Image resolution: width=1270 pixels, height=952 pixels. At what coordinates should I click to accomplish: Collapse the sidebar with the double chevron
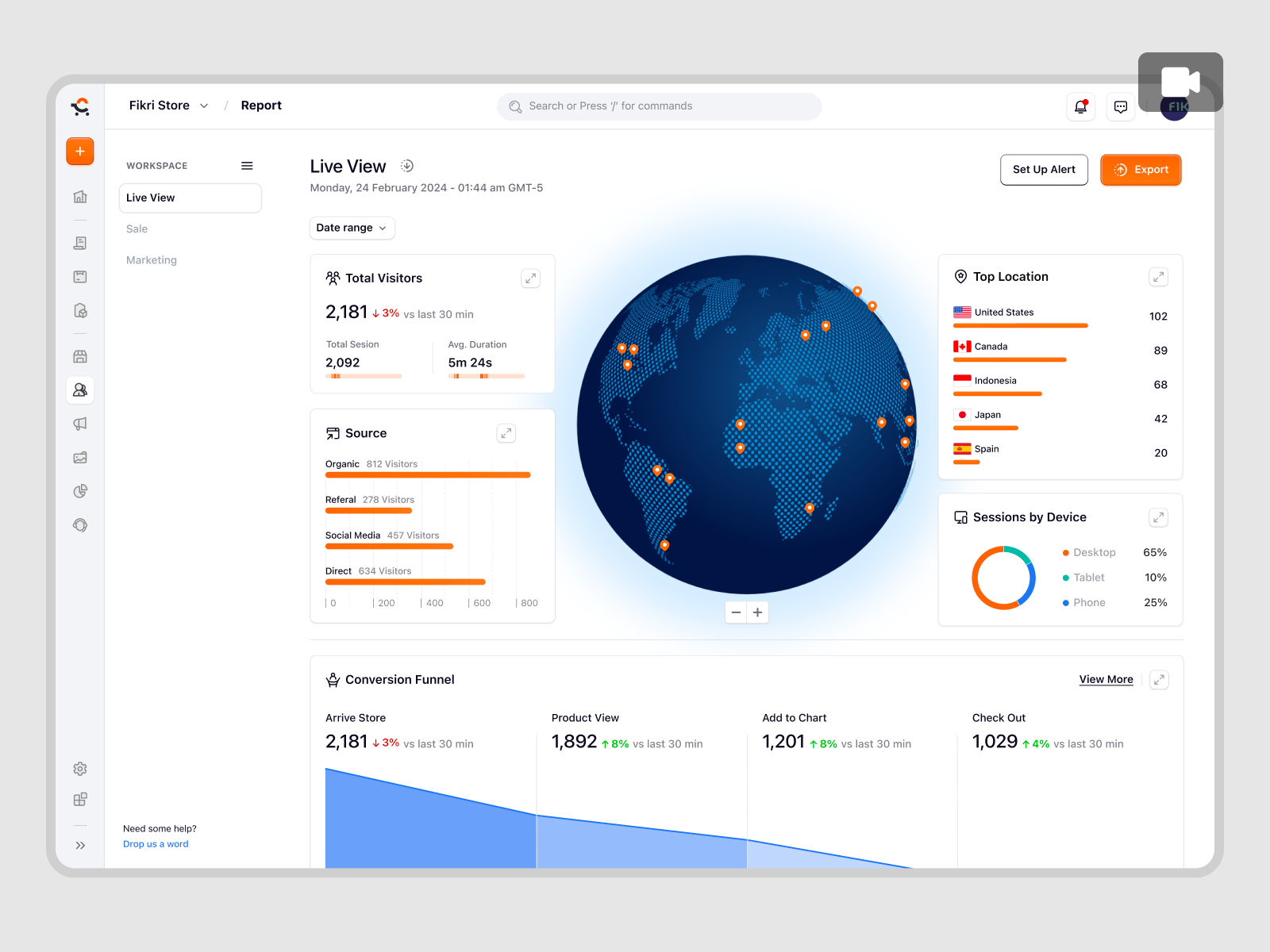[79, 845]
